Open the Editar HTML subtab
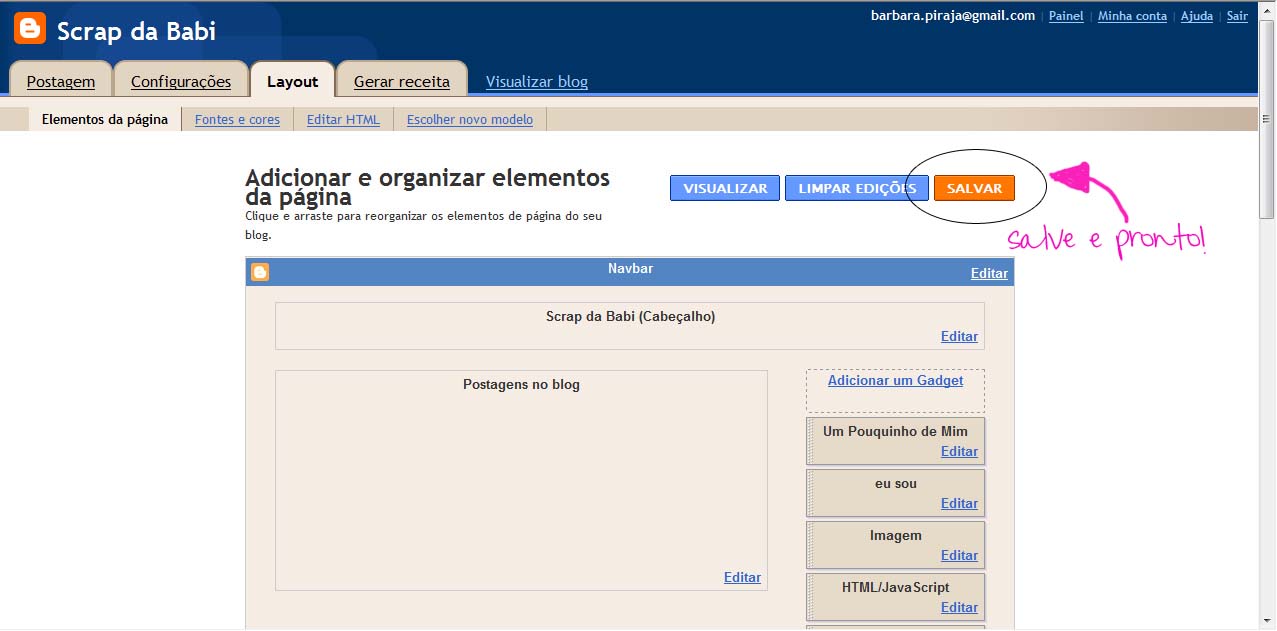This screenshot has height=631, width=1277. (x=343, y=119)
